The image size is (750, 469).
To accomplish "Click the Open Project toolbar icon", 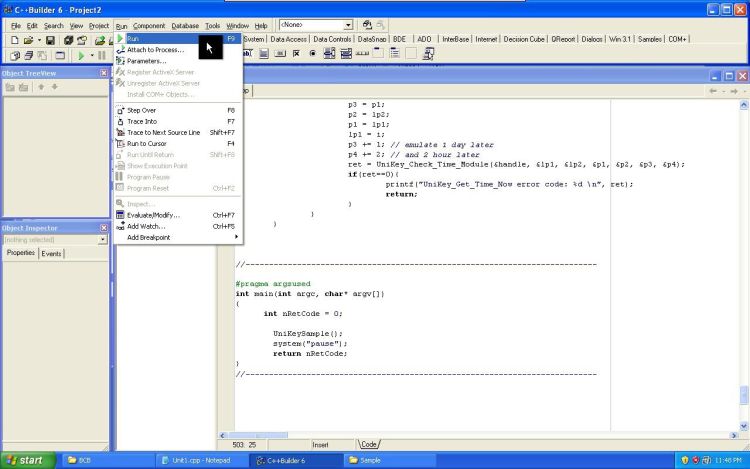I will pyautogui.click(x=82, y=41).
